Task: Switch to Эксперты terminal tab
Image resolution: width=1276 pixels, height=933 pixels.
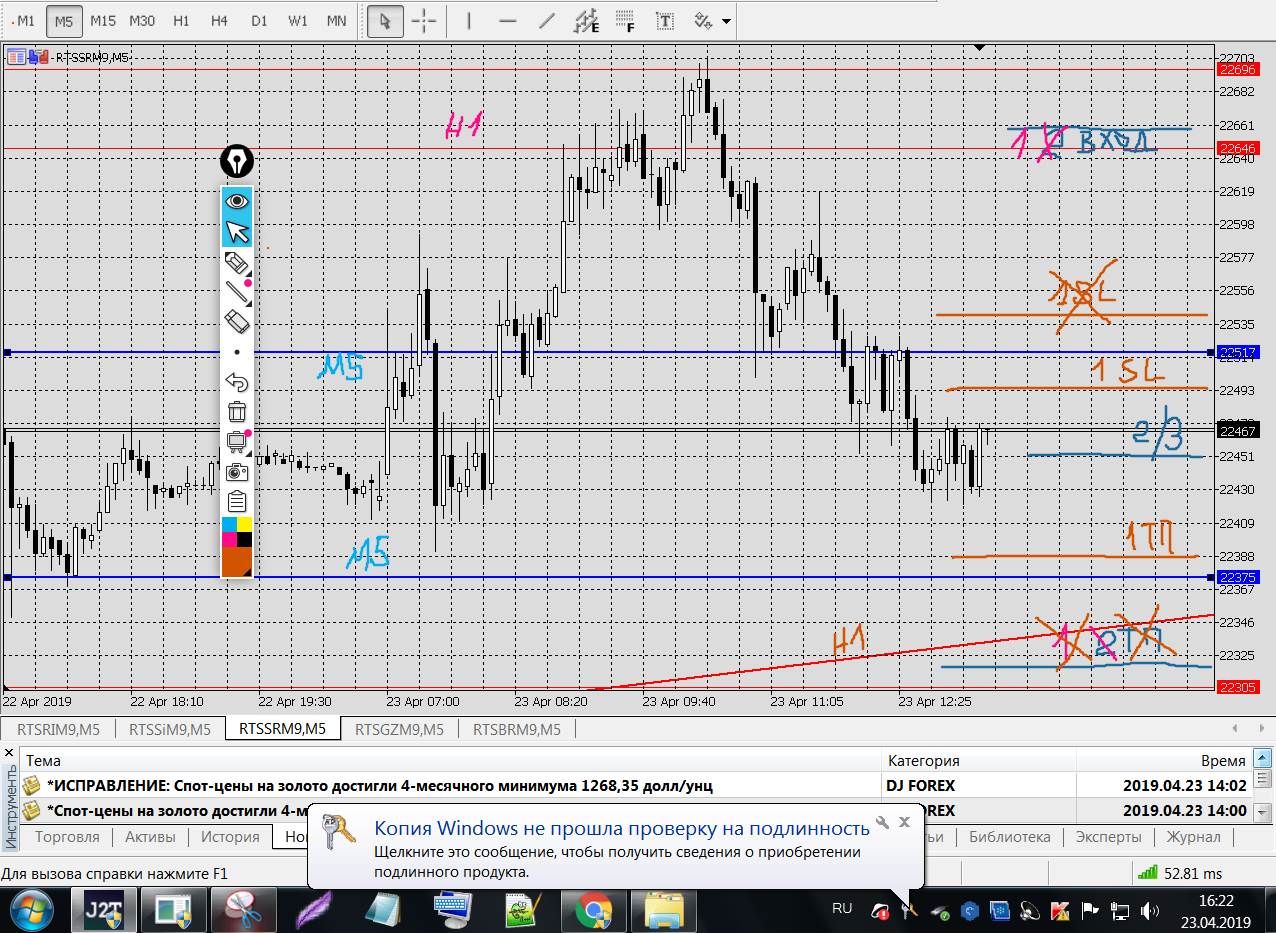Action: tap(1108, 837)
